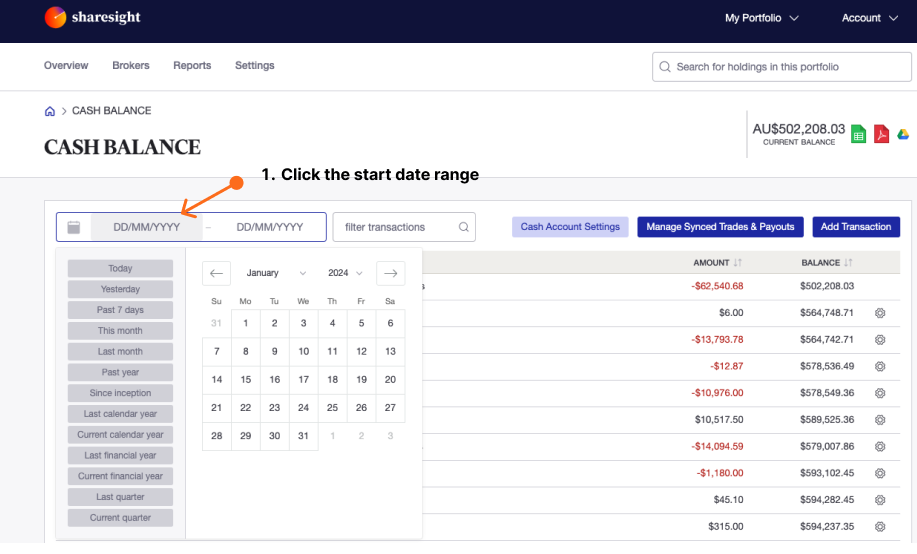Open the 2024 year dropdown
This screenshot has height=554, width=917.
point(345,273)
